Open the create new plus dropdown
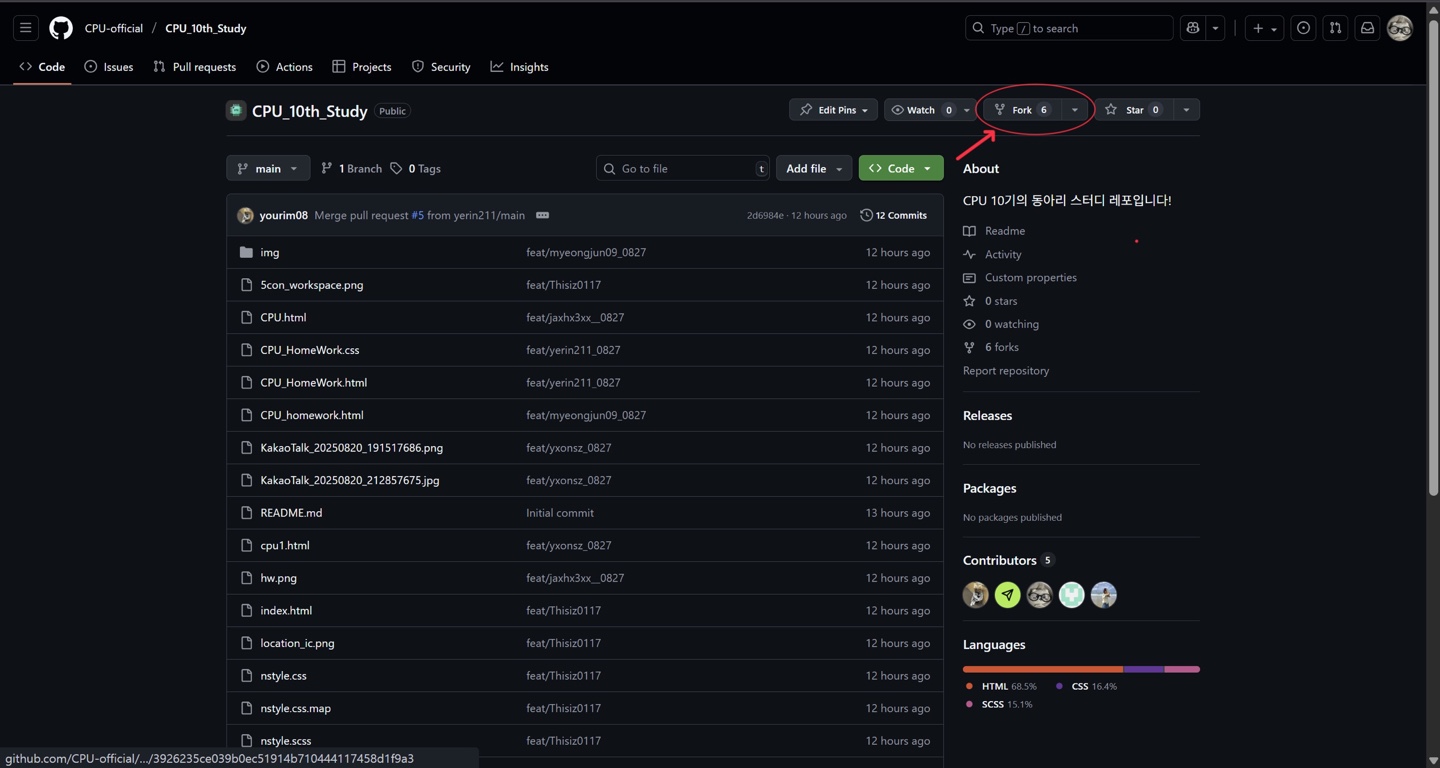1440x768 pixels. tap(1265, 28)
